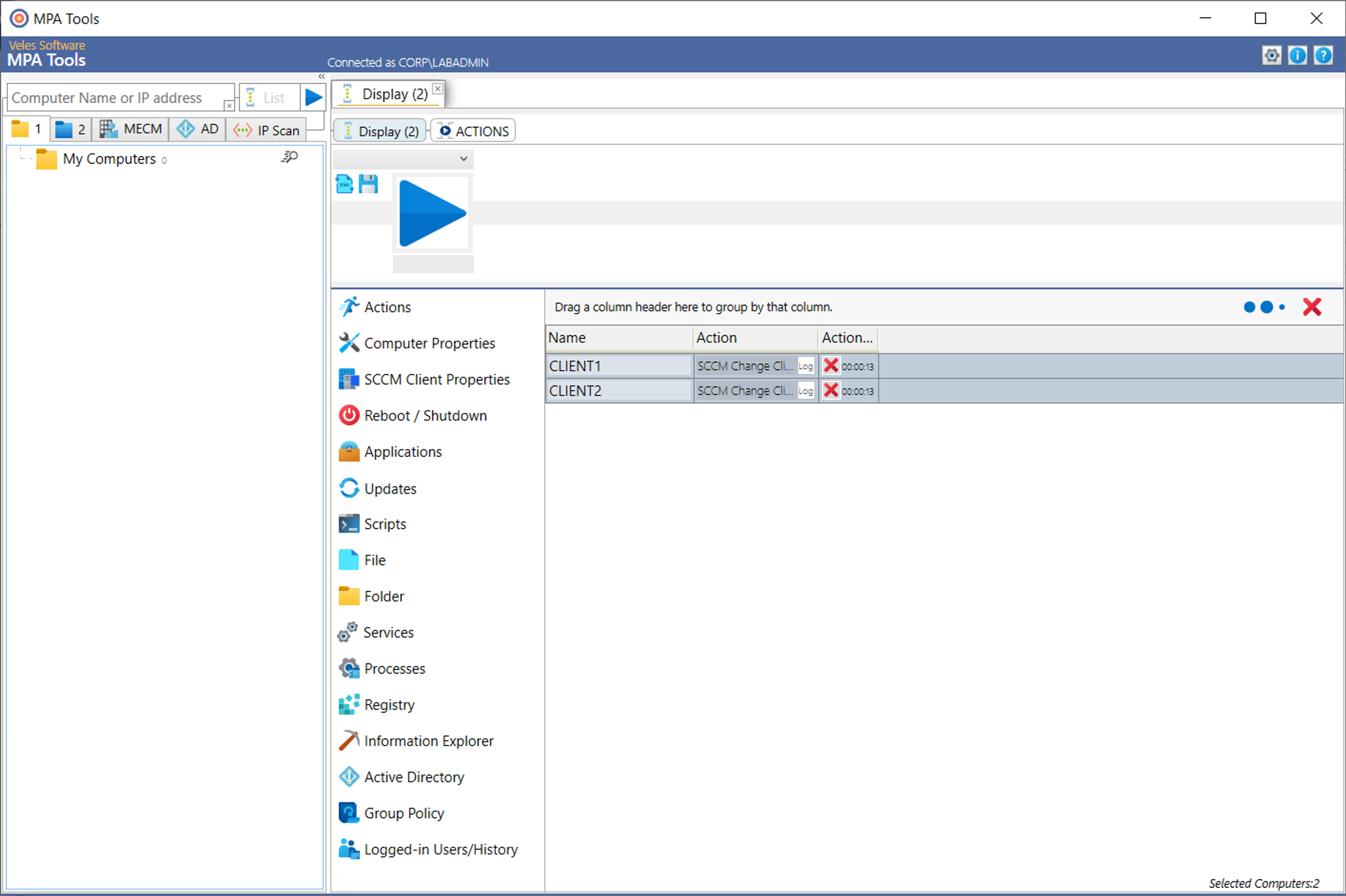Click SCCM Change Cli... for CLIENT2

[x=745, y=391]
